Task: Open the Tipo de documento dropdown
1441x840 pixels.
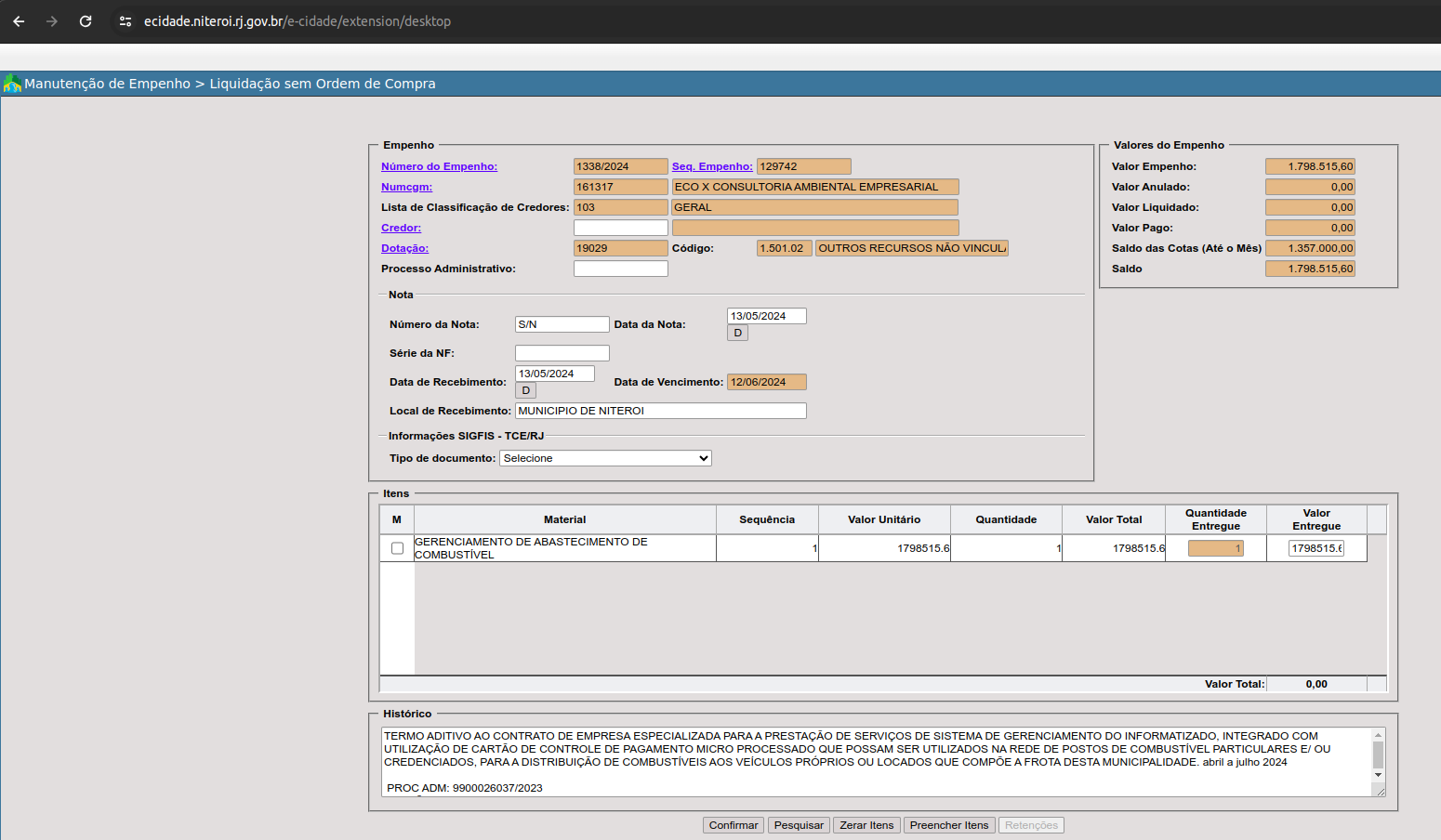Action: (x=605, y=458)
